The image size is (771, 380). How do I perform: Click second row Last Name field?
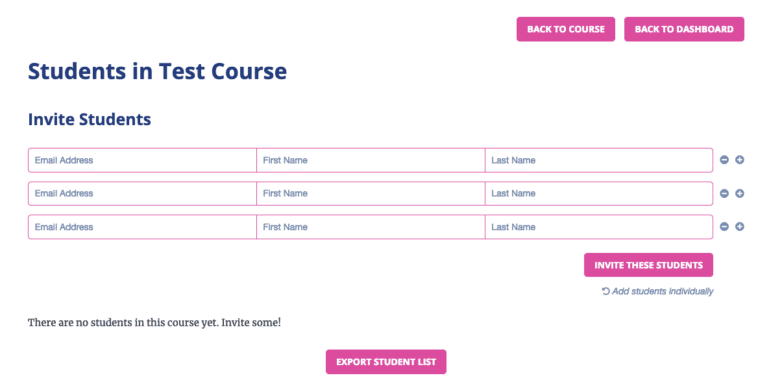[x=599, y=194]
